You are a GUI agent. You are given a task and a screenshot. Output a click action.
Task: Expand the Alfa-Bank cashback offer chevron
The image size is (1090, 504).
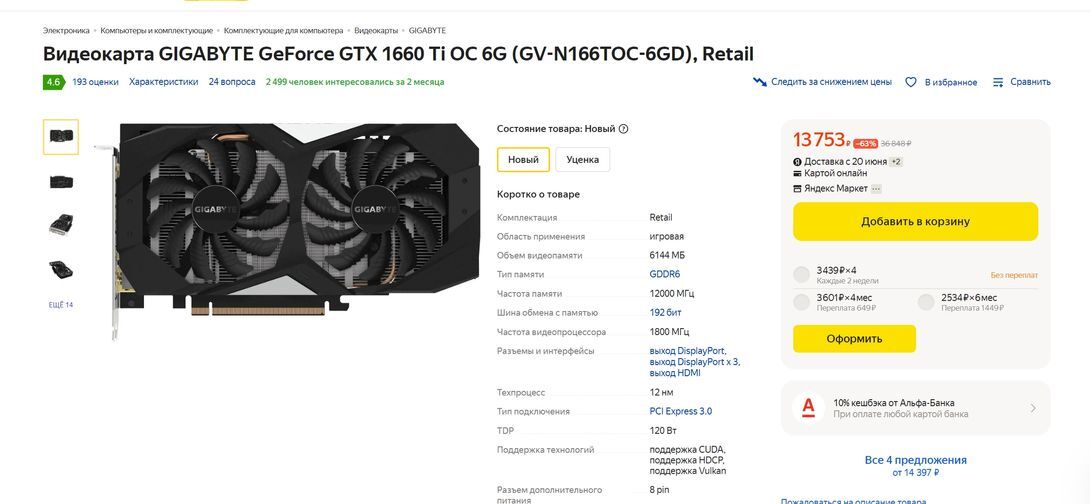[1033, 408]
